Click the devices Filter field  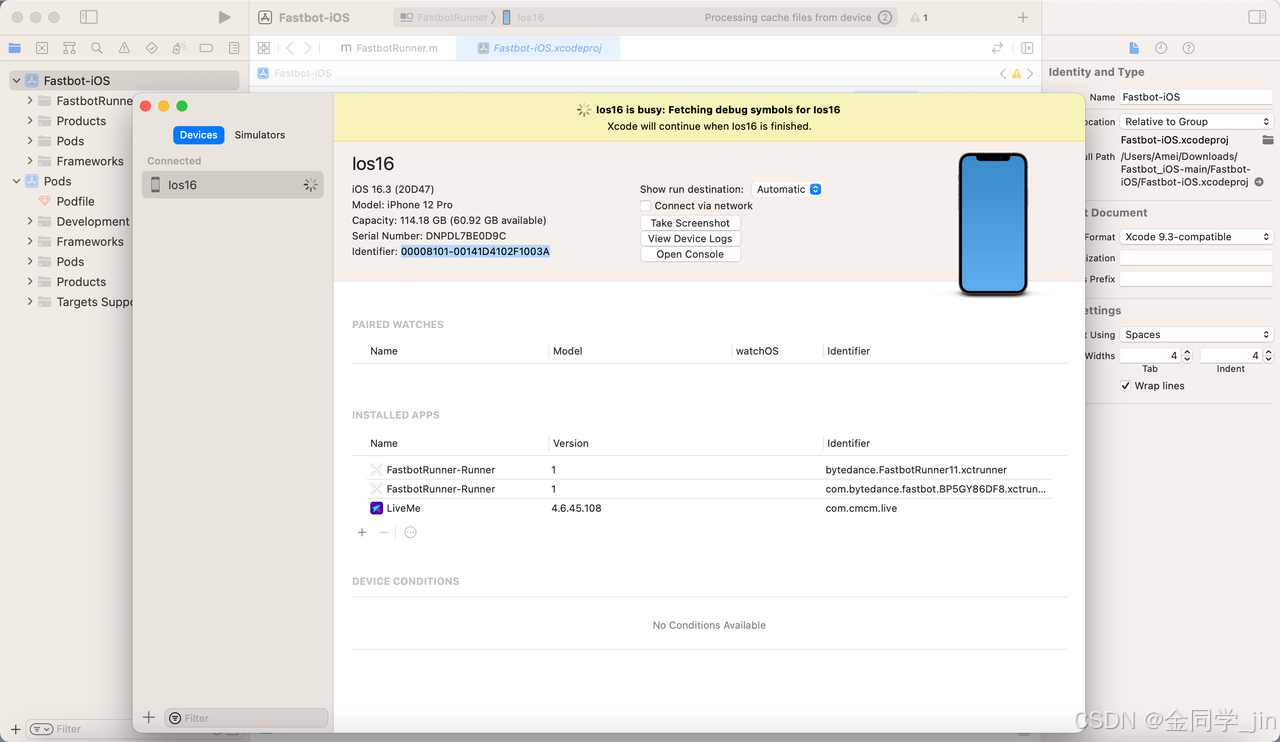click(246, 718)
